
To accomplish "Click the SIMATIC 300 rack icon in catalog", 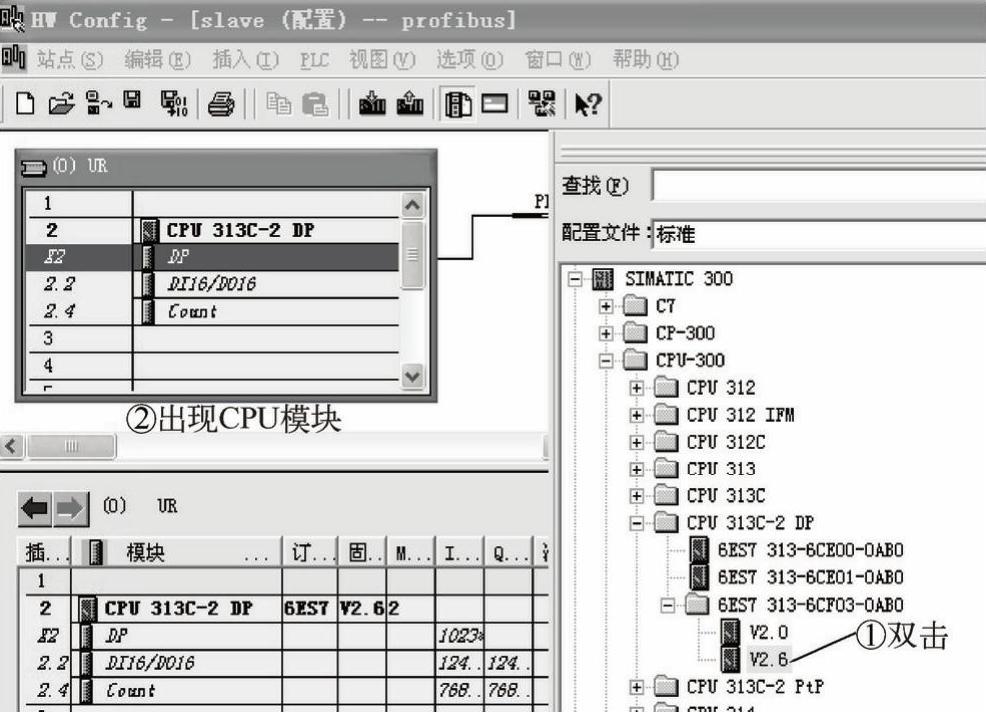I will click(x=603, y=279).
